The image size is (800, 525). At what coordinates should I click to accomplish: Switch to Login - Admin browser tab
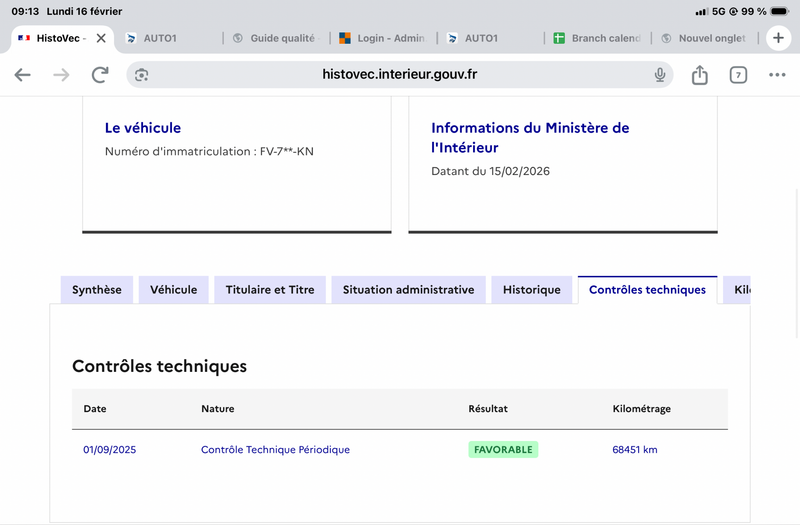382,38
